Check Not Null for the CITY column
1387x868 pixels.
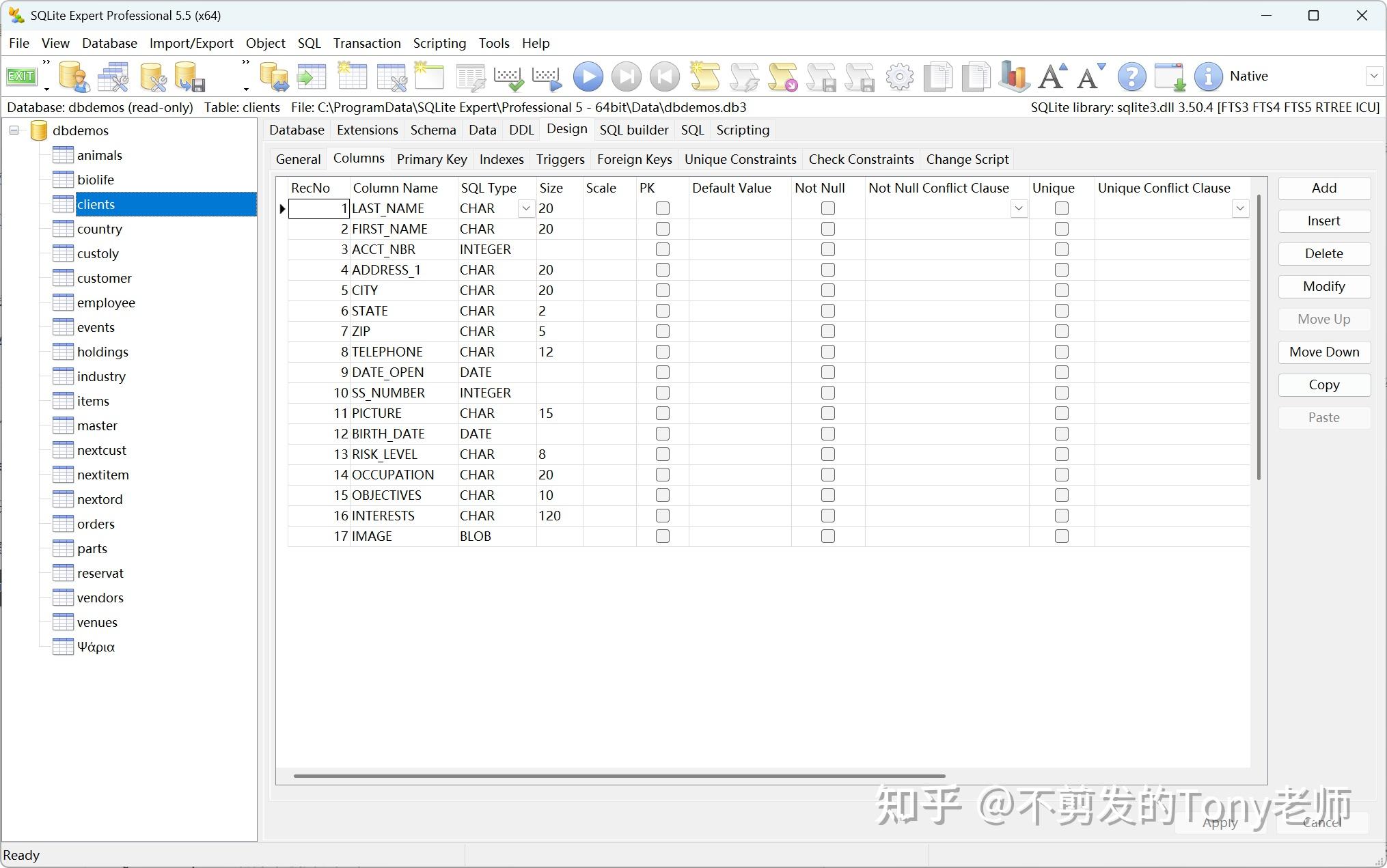(827, 290)
